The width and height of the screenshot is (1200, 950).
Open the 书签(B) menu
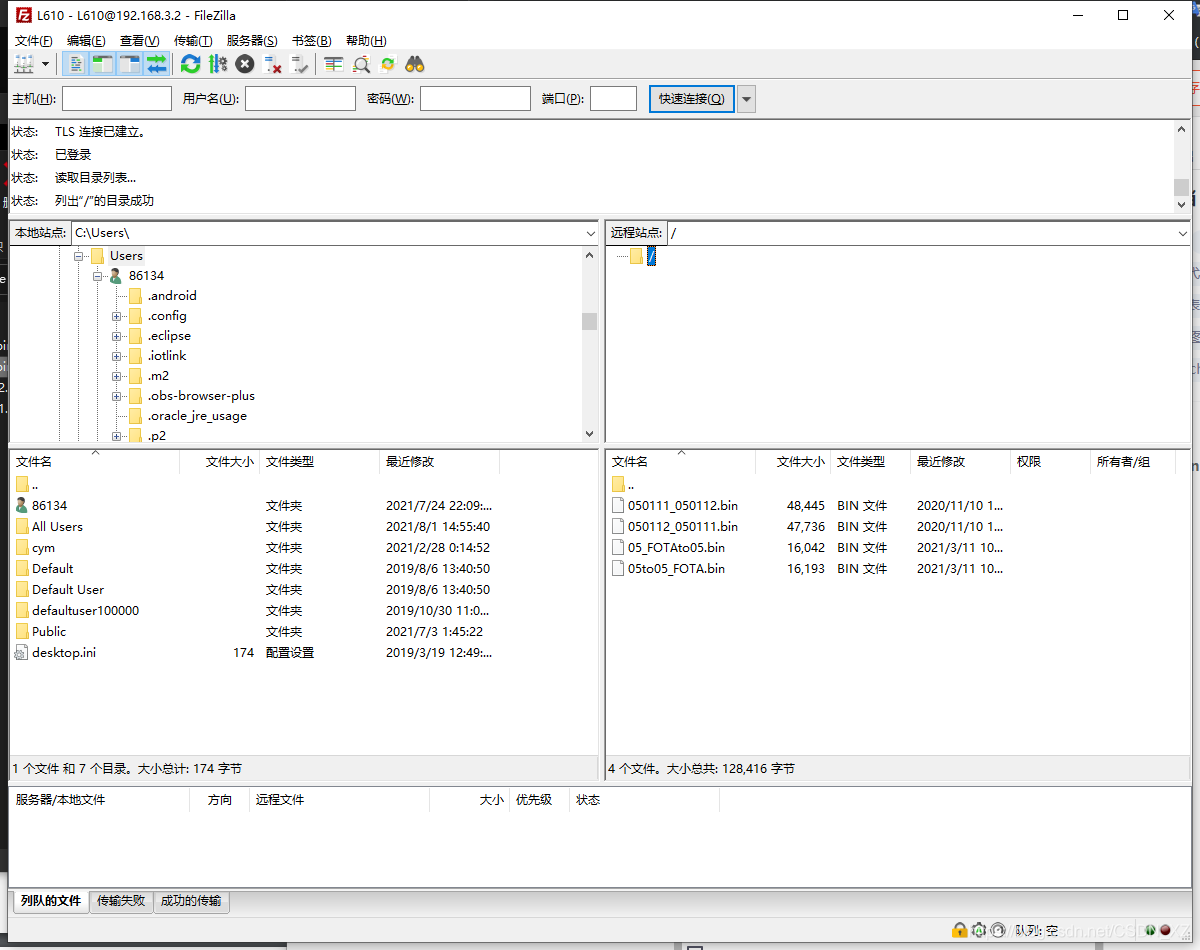tap(311, 40)
